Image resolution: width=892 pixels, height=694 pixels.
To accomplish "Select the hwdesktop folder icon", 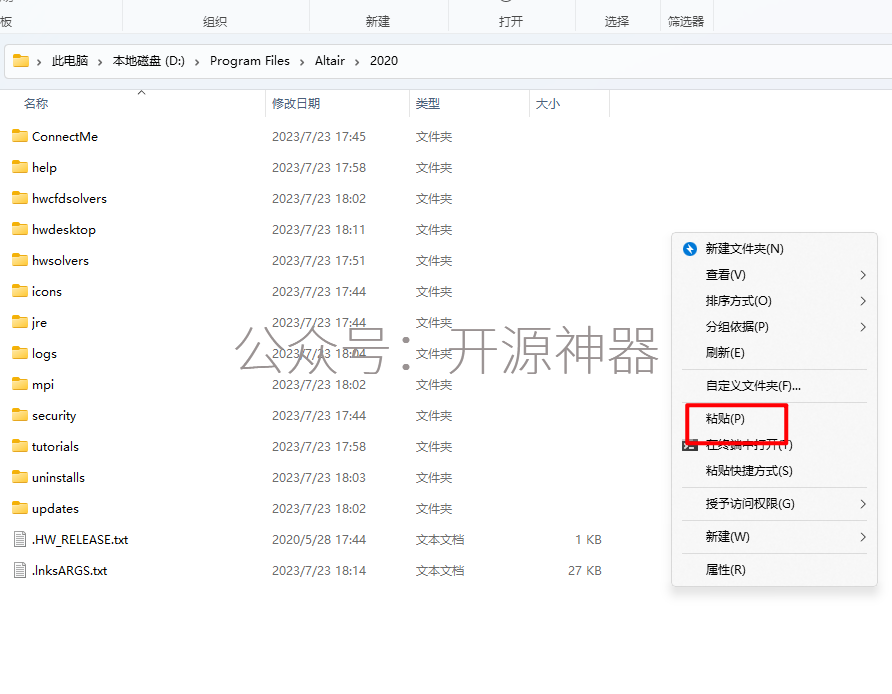I will (x=20, y=229).
